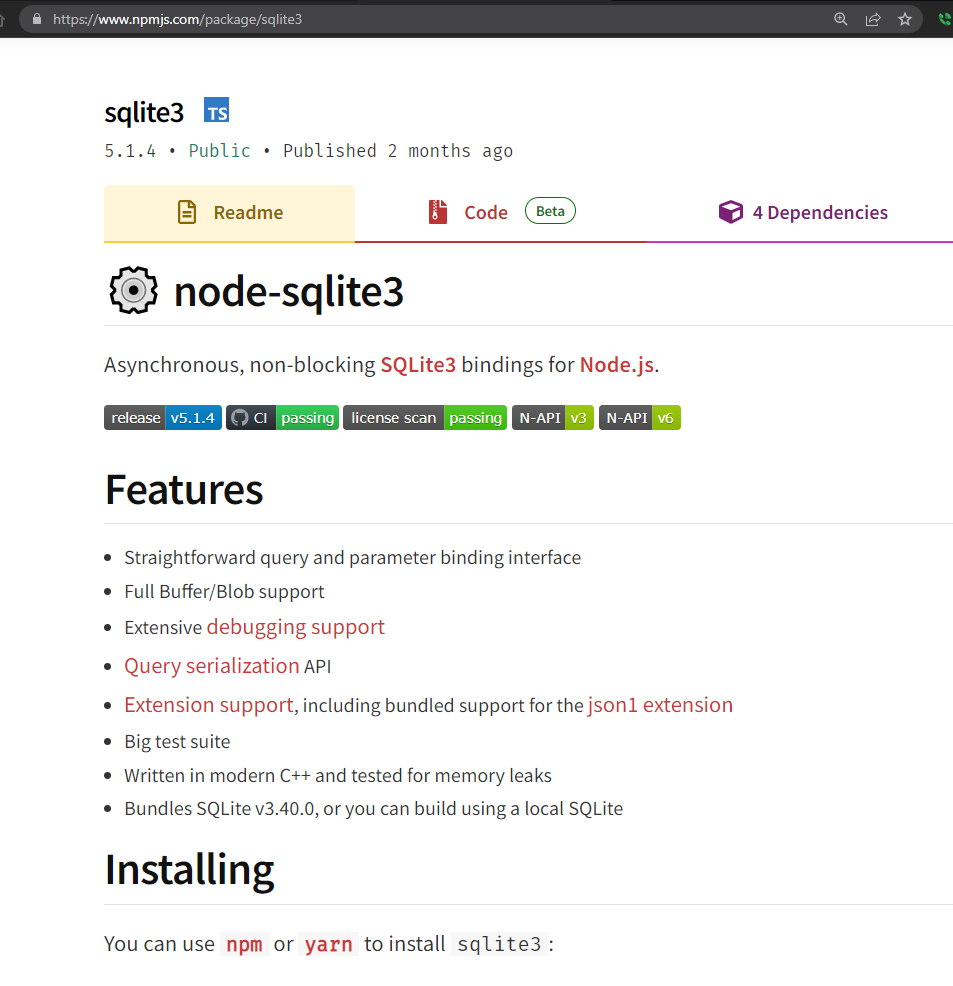The width and height of the screenshot is (953, 986).
Task: Click the Features heading
Action: [x=184, y=490]
